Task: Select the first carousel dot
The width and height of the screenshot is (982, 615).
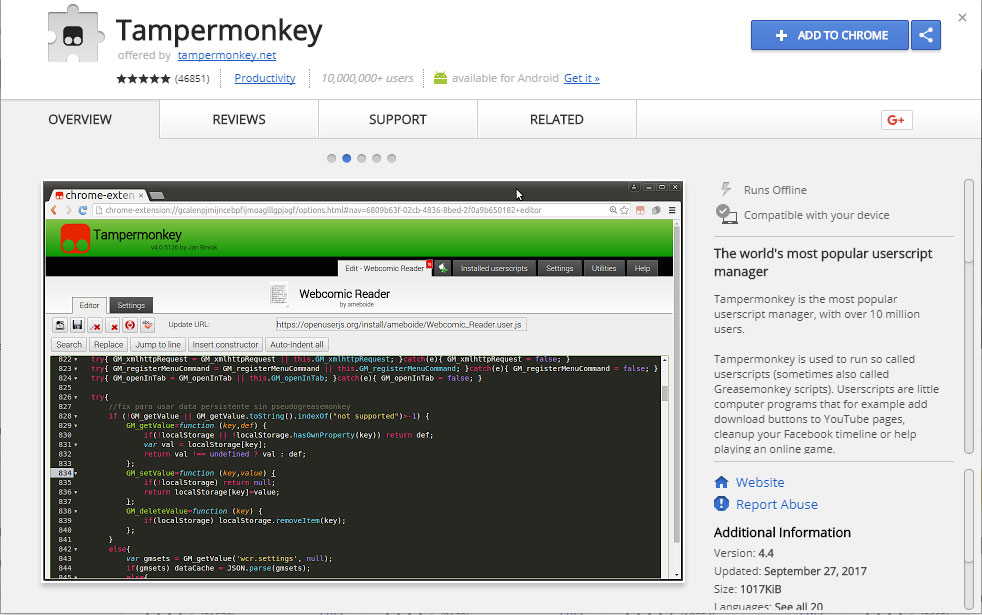Action: (331, 158)
